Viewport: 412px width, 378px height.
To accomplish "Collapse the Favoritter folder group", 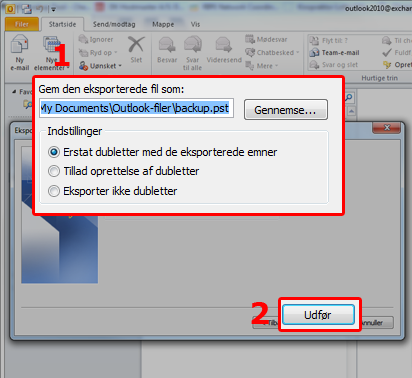I will [14, 91].
